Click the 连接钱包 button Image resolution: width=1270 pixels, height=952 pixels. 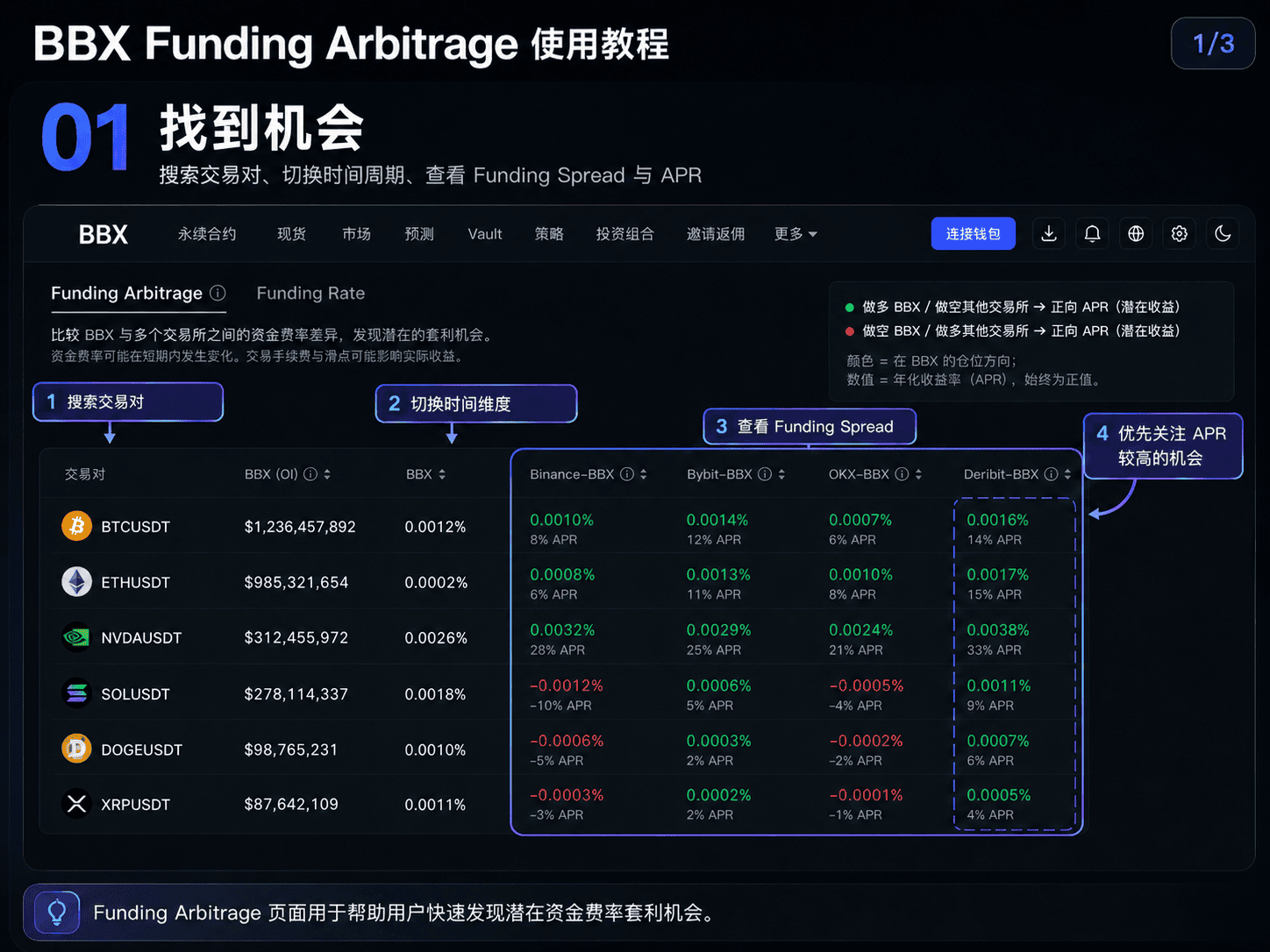(974, 233)
